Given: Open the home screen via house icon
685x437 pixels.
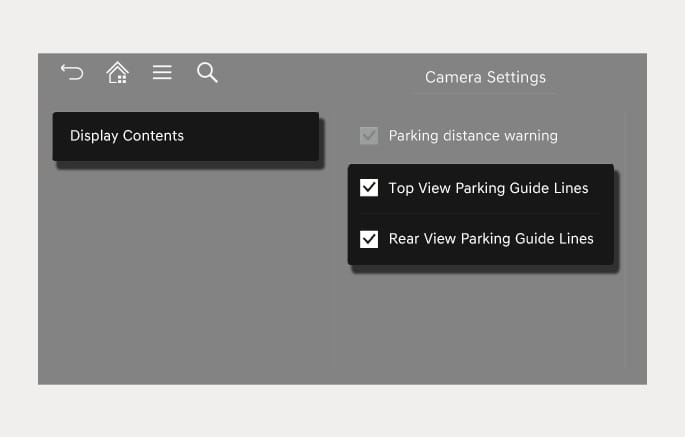Looking at the screenshot, I should [117, 72].
